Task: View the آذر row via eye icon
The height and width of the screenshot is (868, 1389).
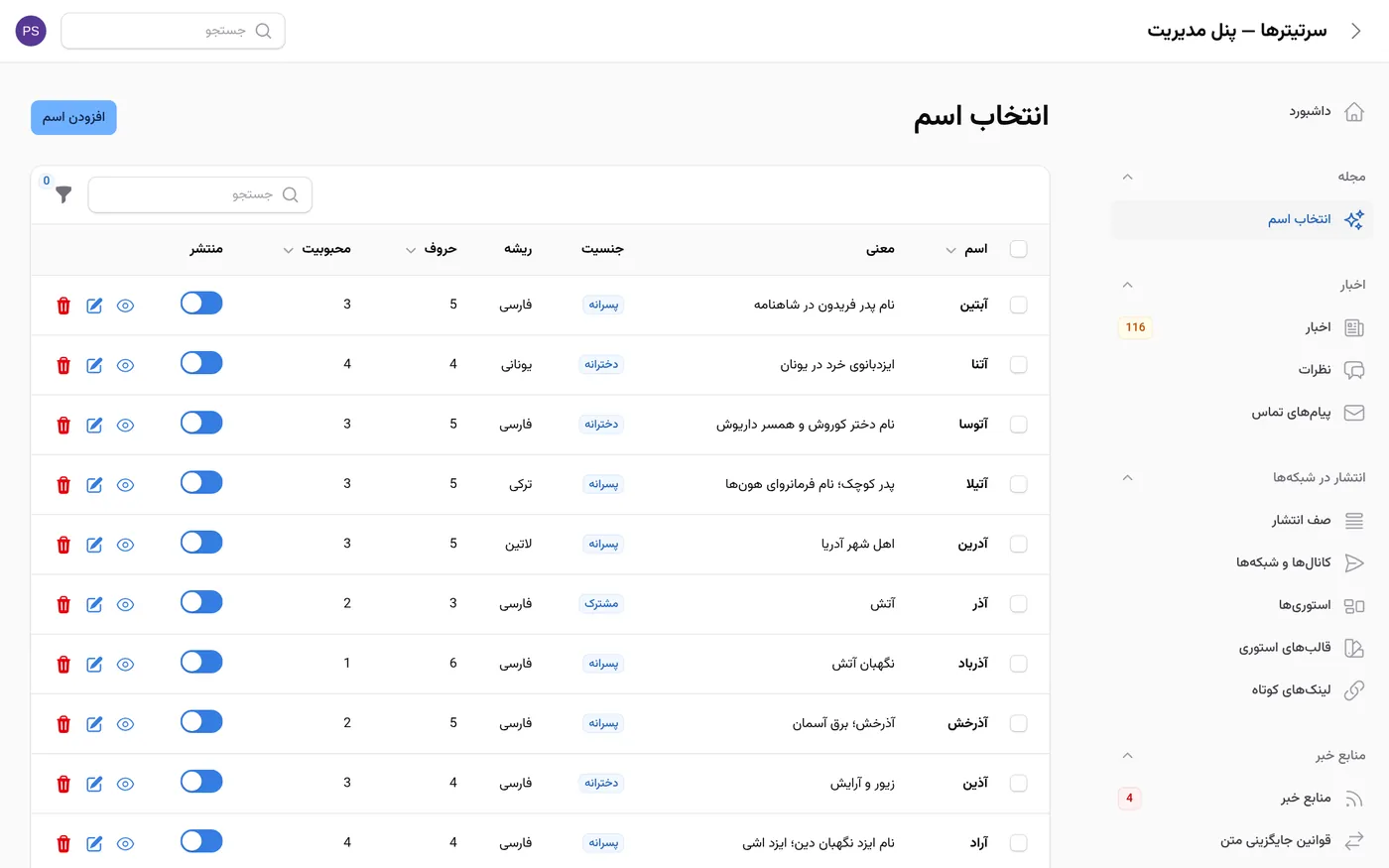Action: 125,604
